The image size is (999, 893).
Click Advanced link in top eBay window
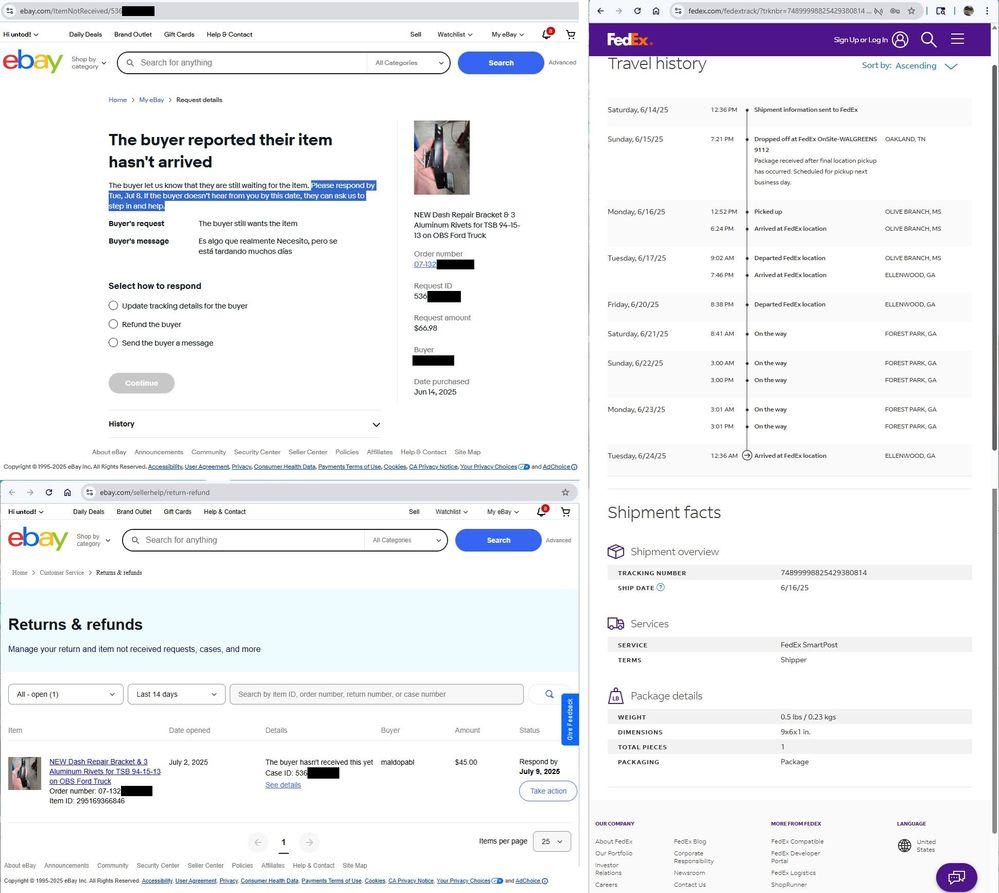coord(562,62)
